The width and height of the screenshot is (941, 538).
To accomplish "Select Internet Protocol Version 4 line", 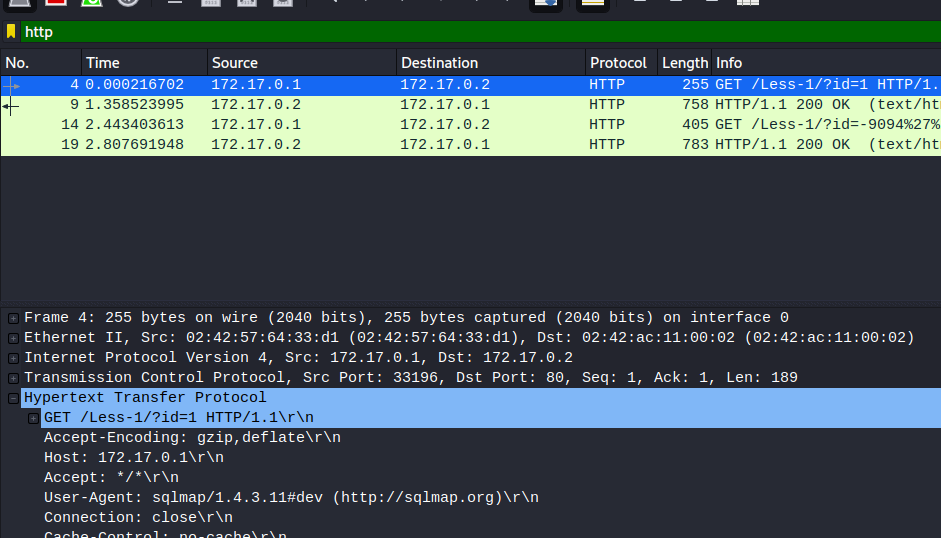I will [298, 358].
